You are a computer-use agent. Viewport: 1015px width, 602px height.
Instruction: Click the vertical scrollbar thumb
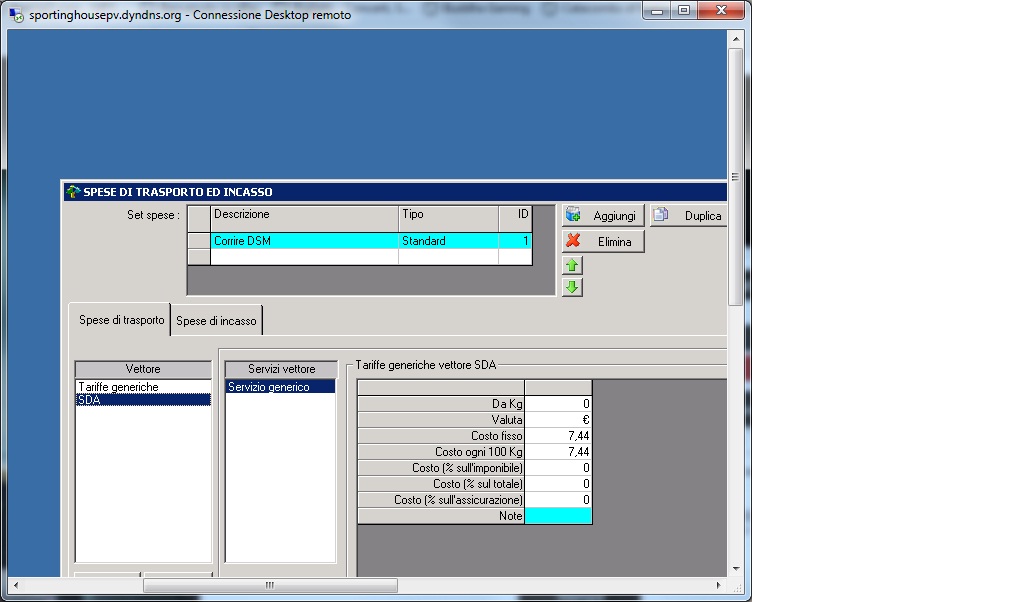tap(735, 176)
